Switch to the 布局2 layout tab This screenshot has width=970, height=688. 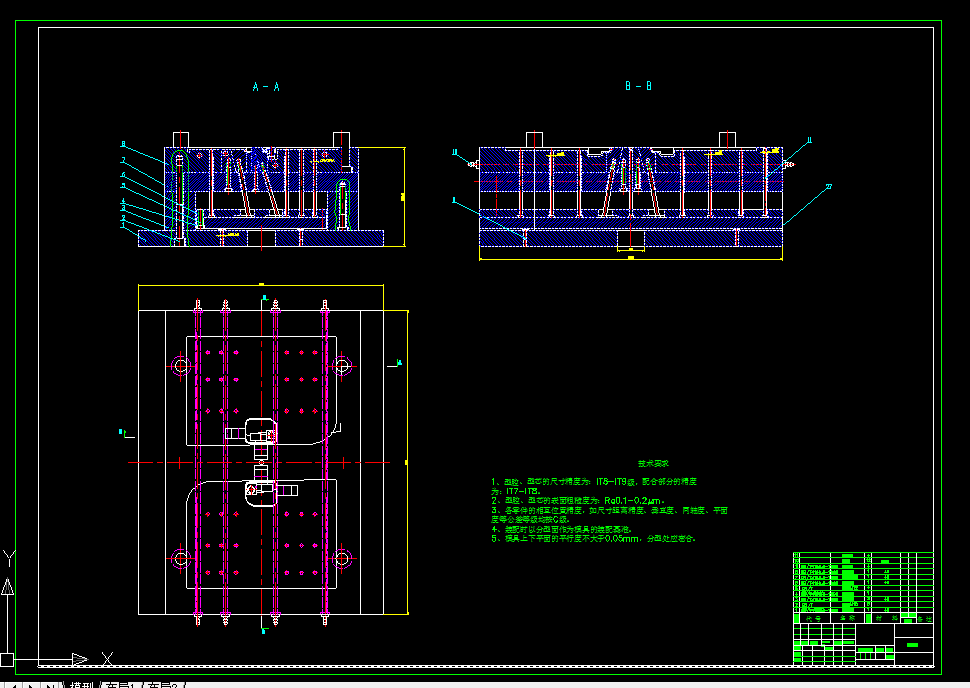pyautogui.click(x=163, y=685)
